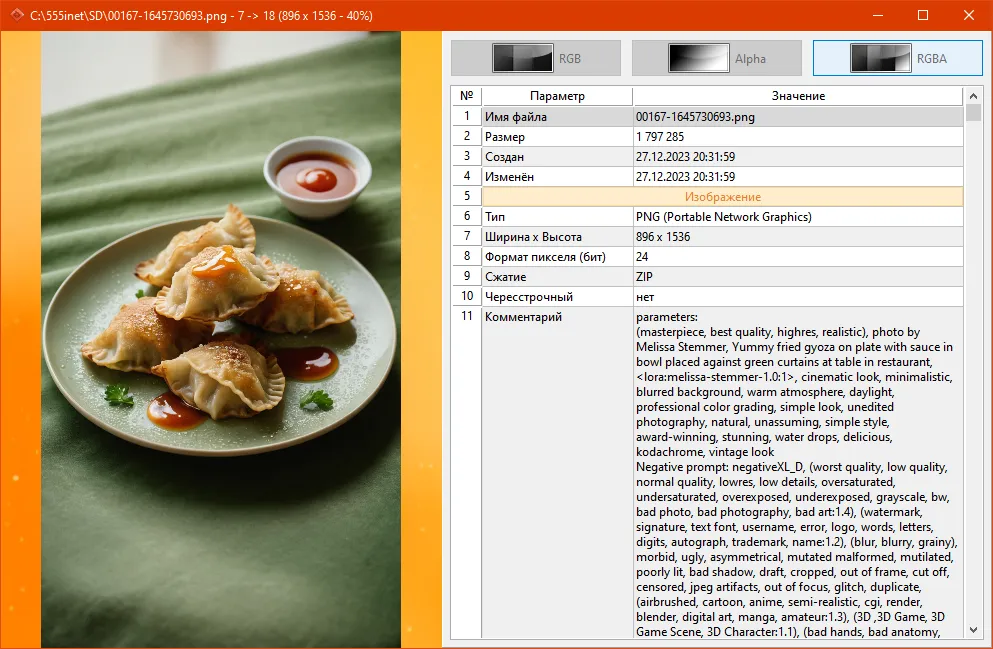Click the comment parameters text block
Screen dimensions: 993x649
tap(798, 473)
